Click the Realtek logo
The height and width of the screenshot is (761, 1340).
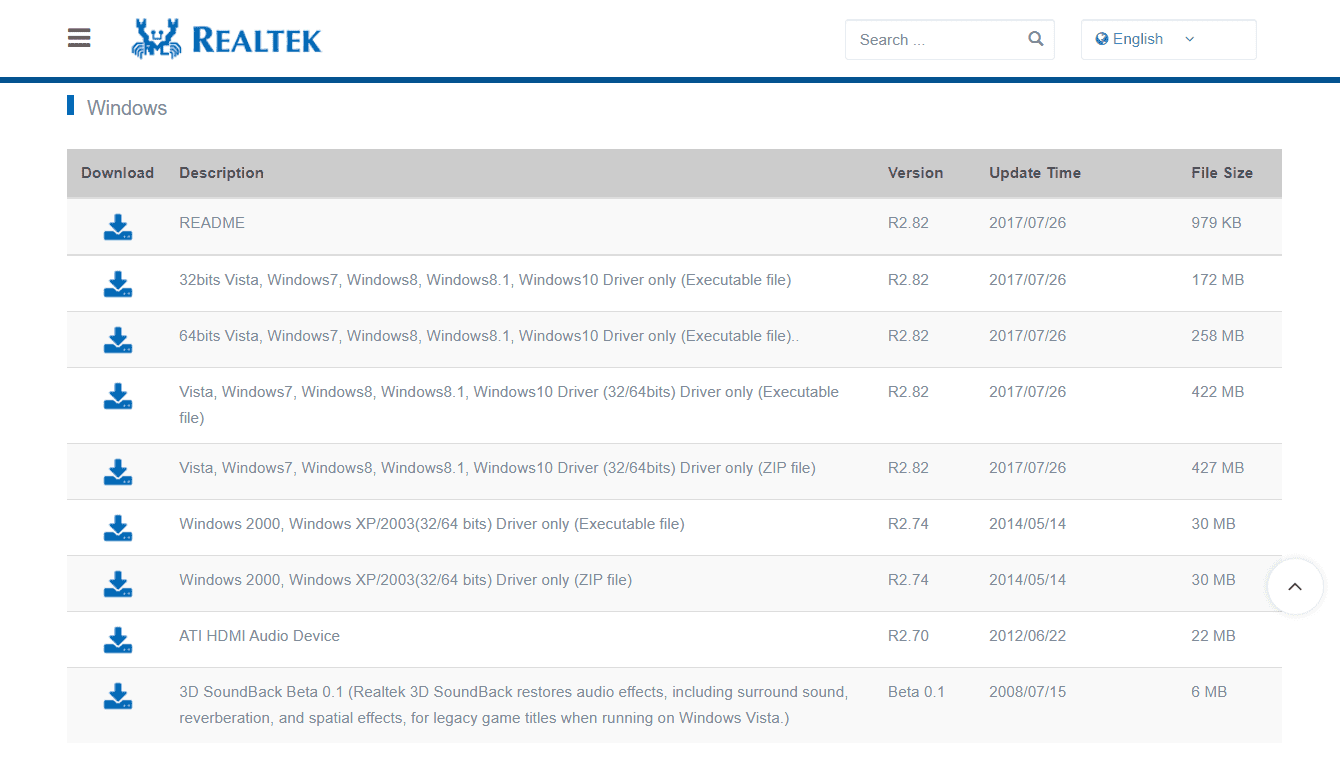pos(225,38)
